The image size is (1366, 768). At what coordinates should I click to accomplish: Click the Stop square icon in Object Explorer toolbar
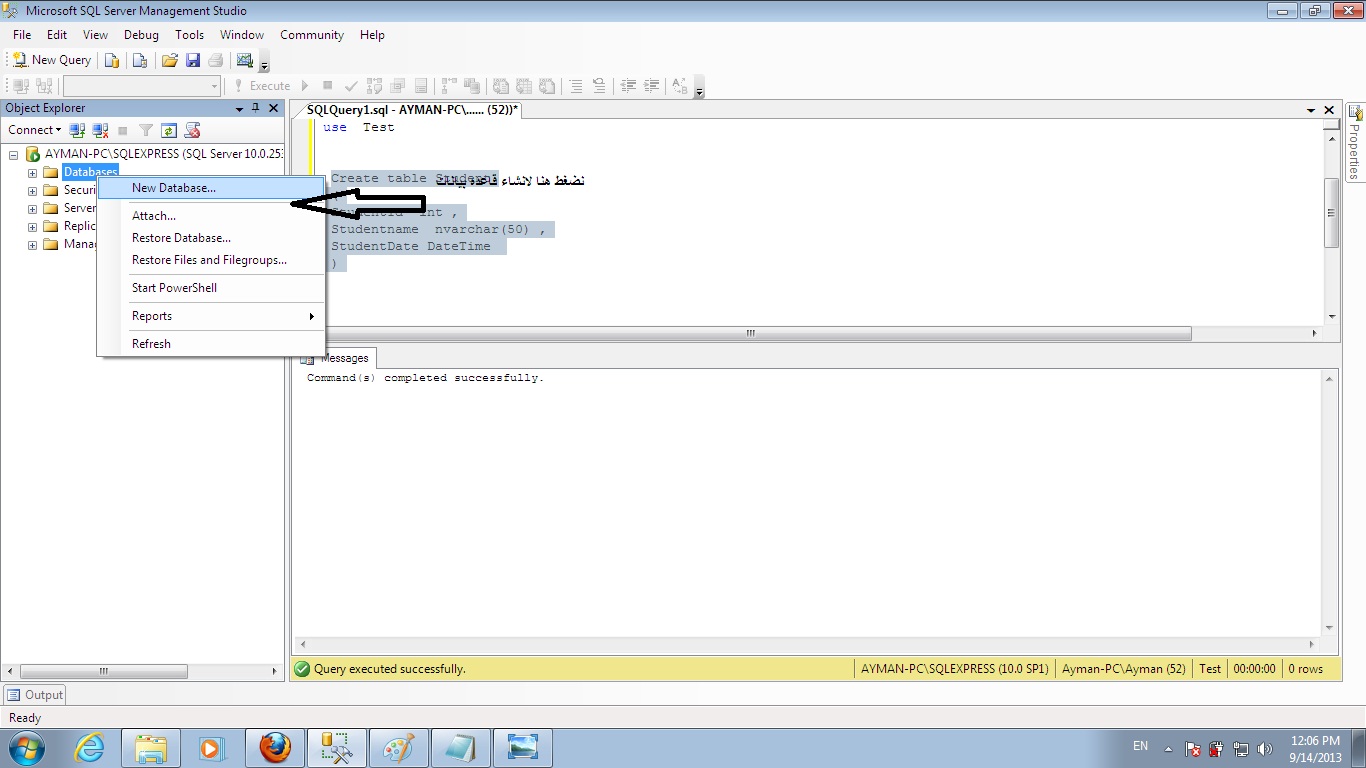(x=123, y=130)
